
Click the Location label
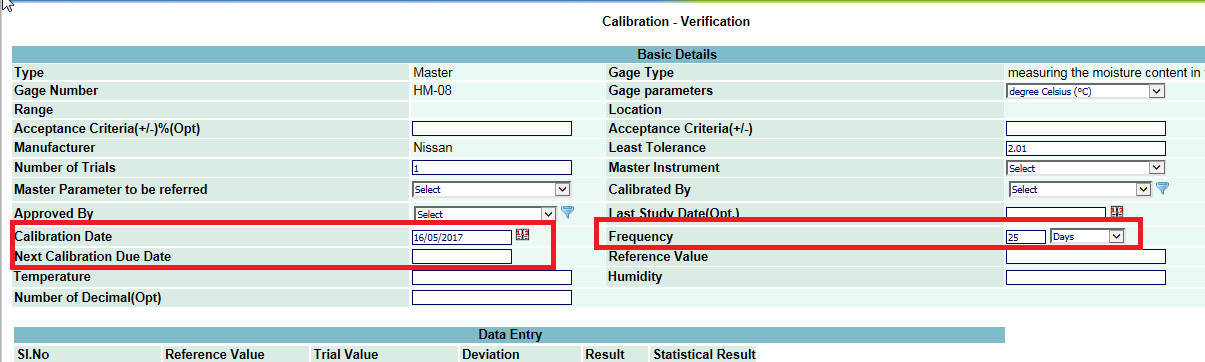tap(635, 110)
